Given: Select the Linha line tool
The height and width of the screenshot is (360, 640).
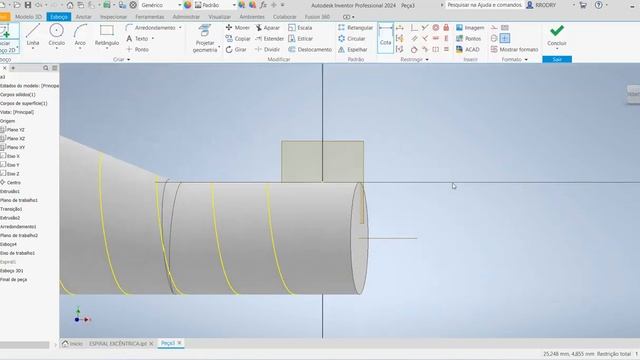Looking at the screenshot, I should click(x=33, y=35).
